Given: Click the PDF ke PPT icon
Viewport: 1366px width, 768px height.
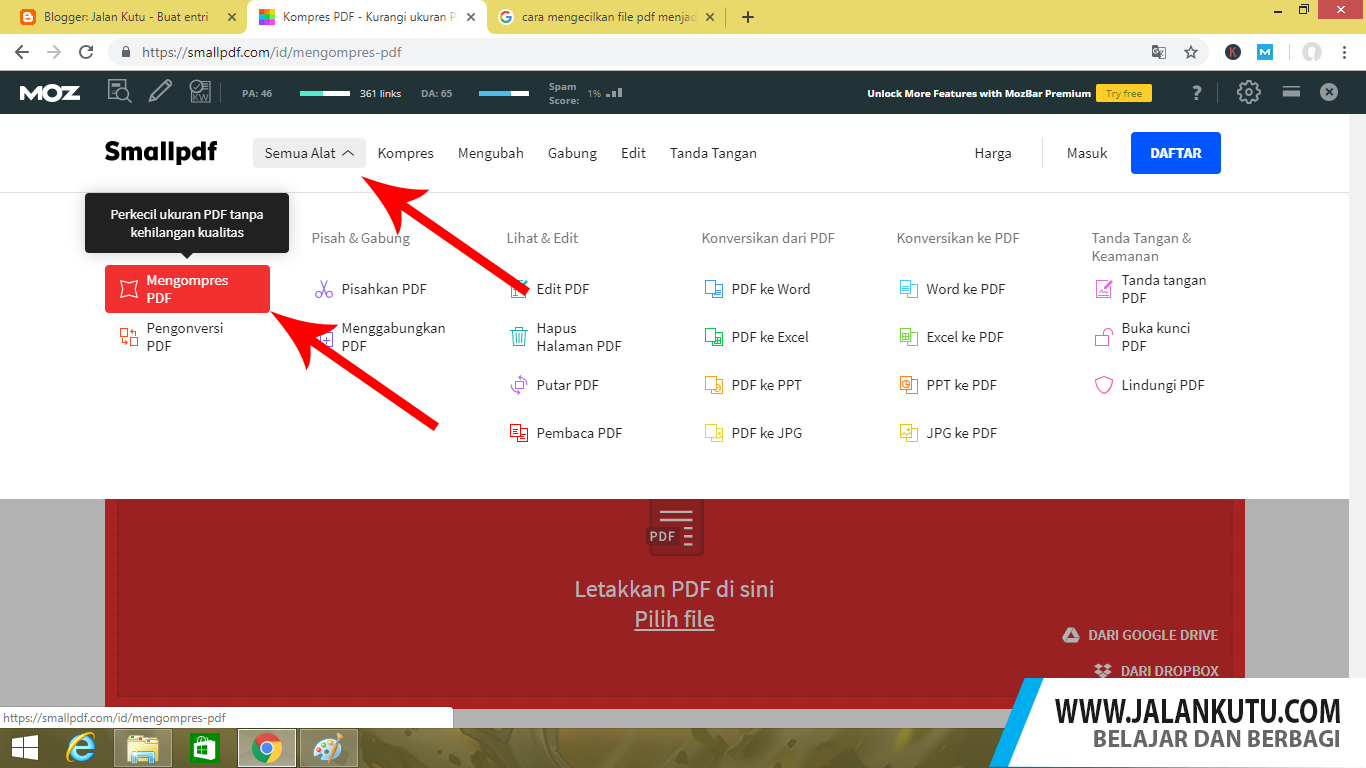Looking at the screenshot, I should click(714, 385).
